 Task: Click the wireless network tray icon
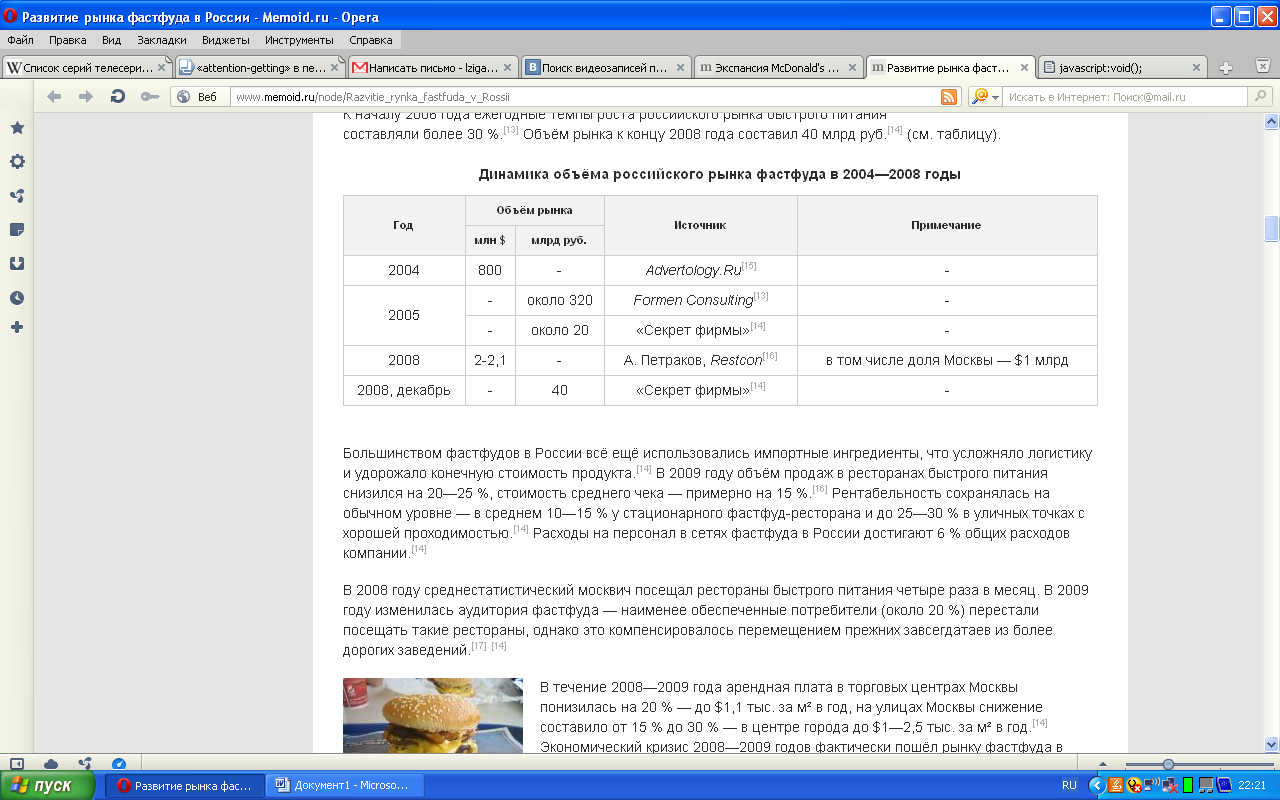pyautogui.click(x=1152, y=785)
